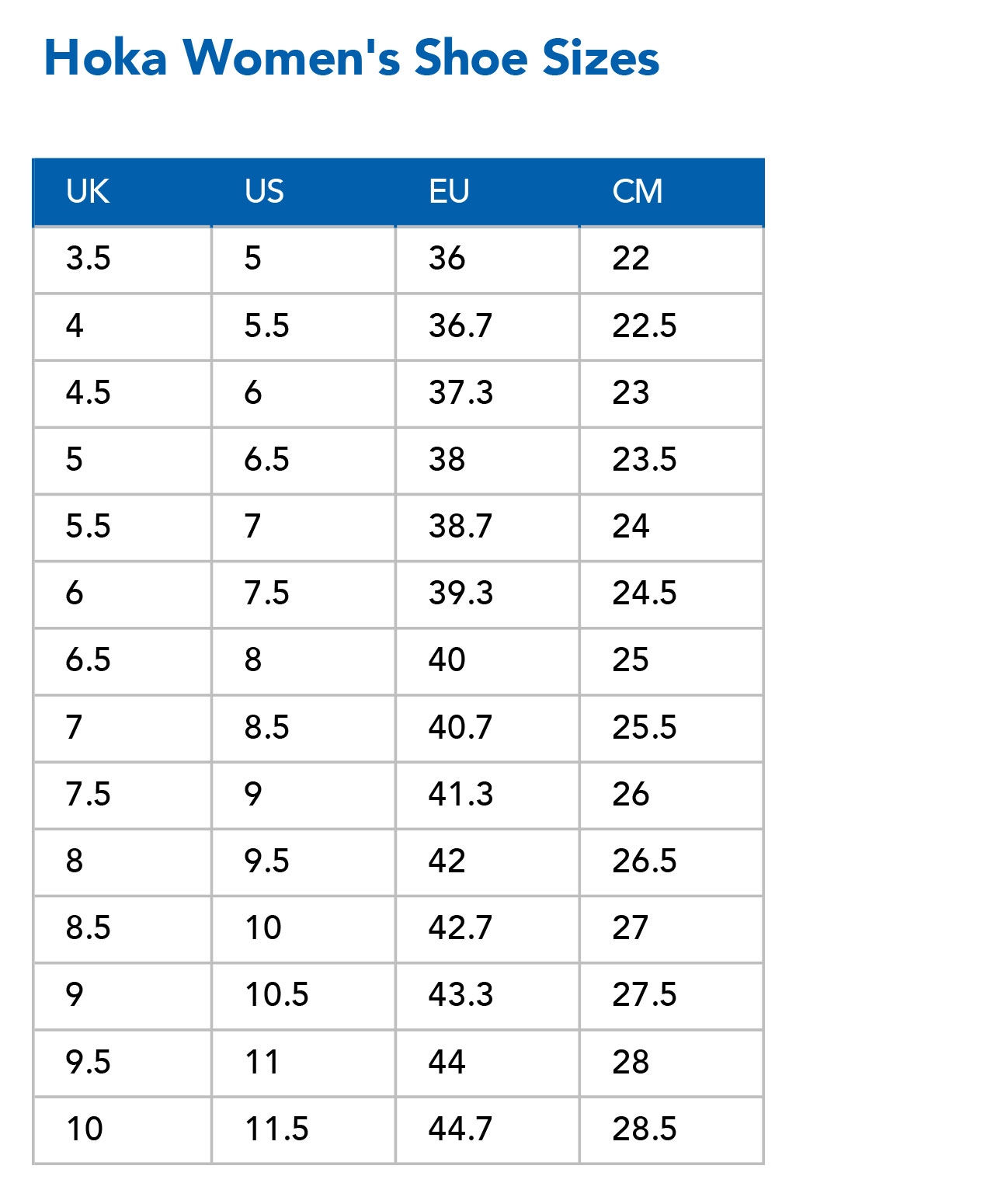
Task: Click the EU 44.7 cell
Action: pos(461,1129)
